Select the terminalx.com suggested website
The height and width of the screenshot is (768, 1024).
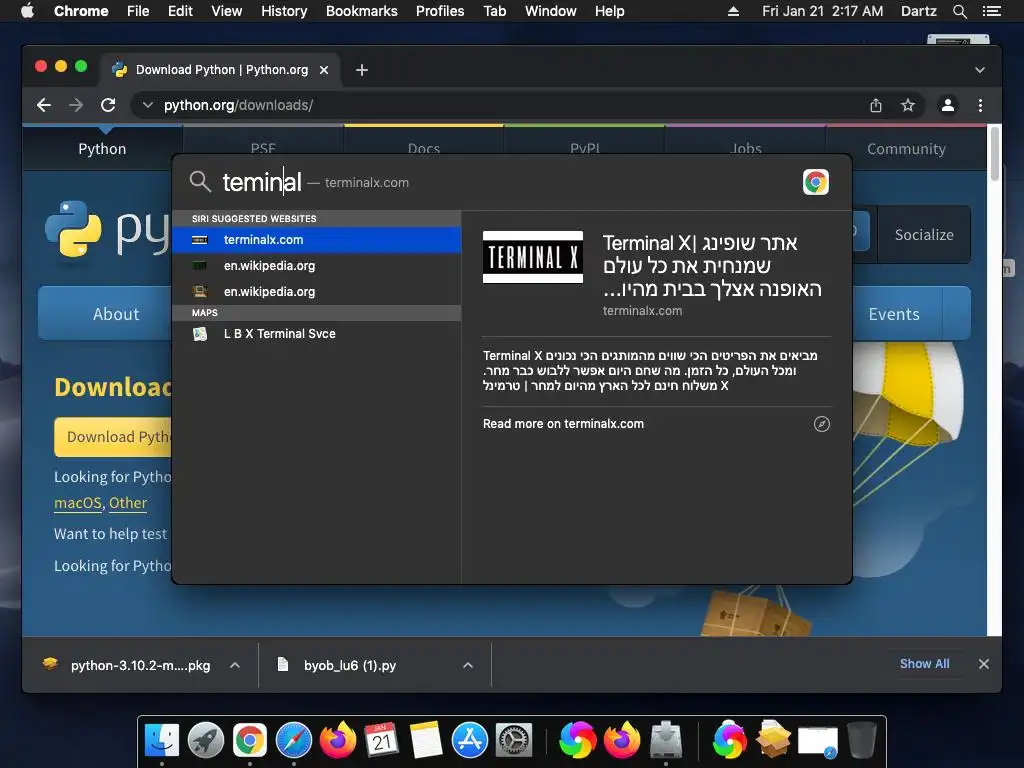(317, 240)
